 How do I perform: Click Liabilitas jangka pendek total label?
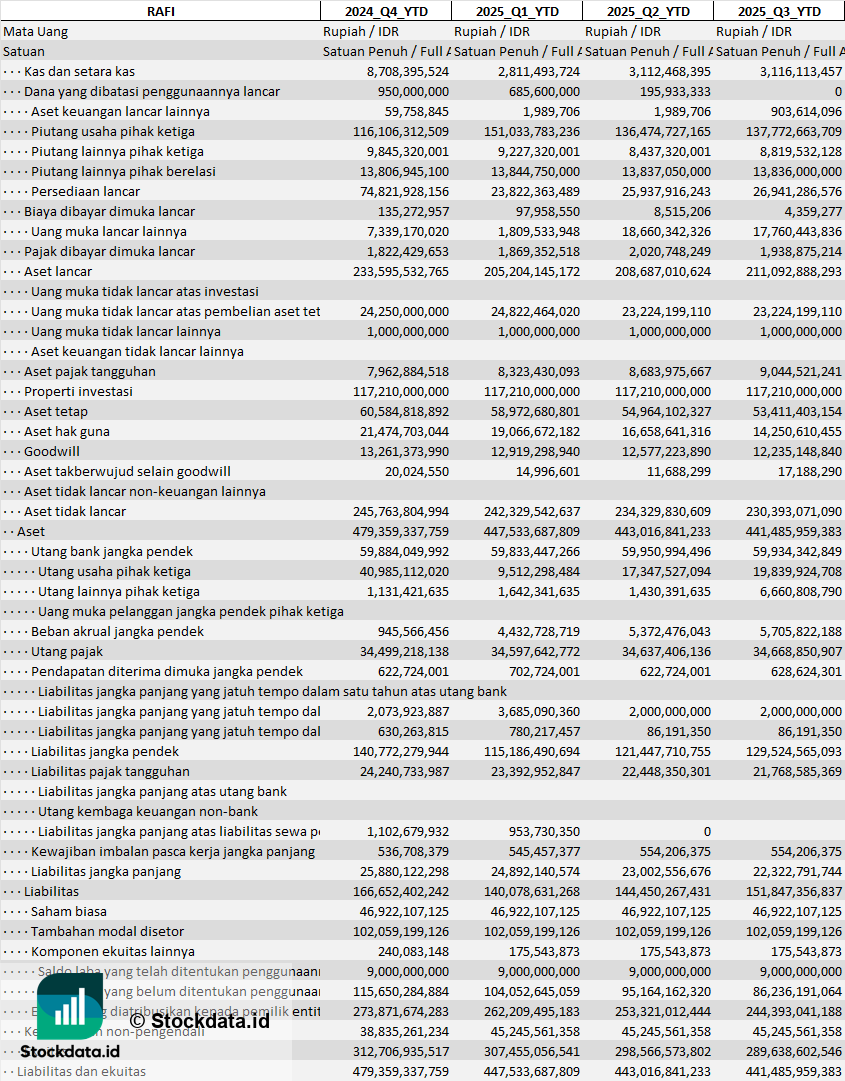(105, 751)
